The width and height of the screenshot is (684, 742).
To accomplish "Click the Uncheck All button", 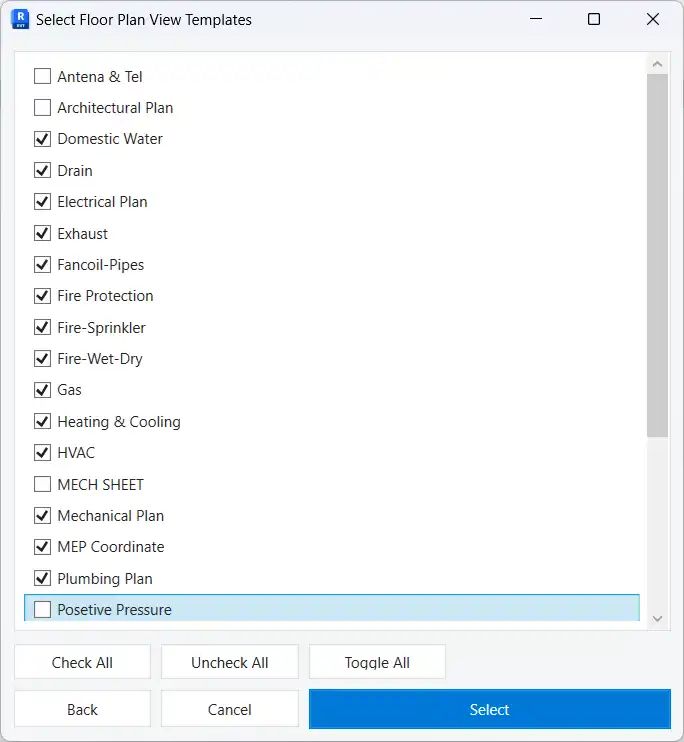I will pos(230,662).
